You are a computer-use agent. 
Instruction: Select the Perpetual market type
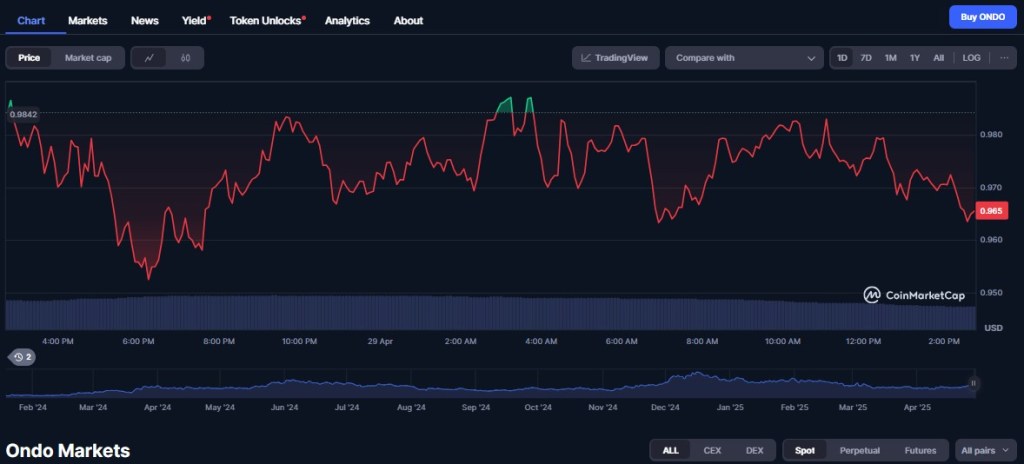(x=859, y=450)
